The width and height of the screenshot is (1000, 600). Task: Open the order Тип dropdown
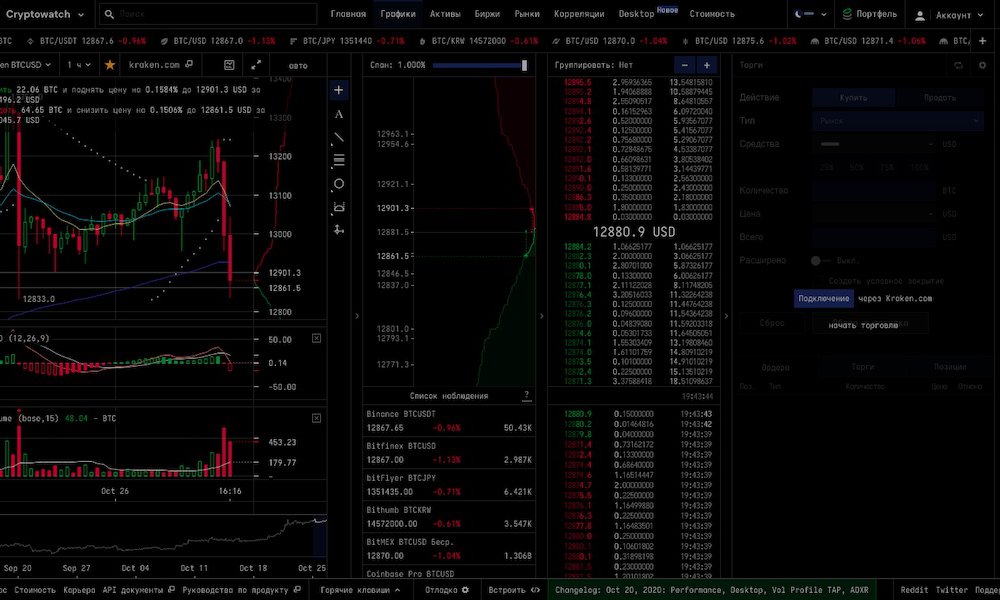coord(898,121)
